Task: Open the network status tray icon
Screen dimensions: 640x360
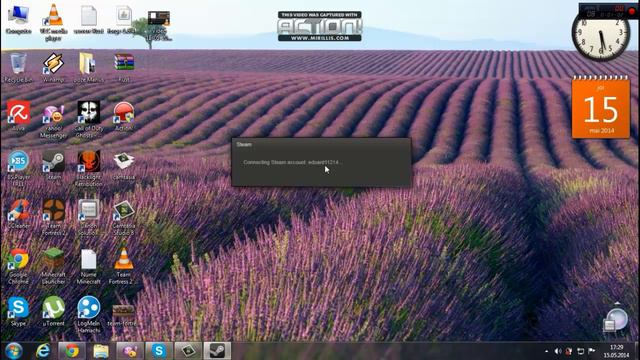Action: point(580,351)
